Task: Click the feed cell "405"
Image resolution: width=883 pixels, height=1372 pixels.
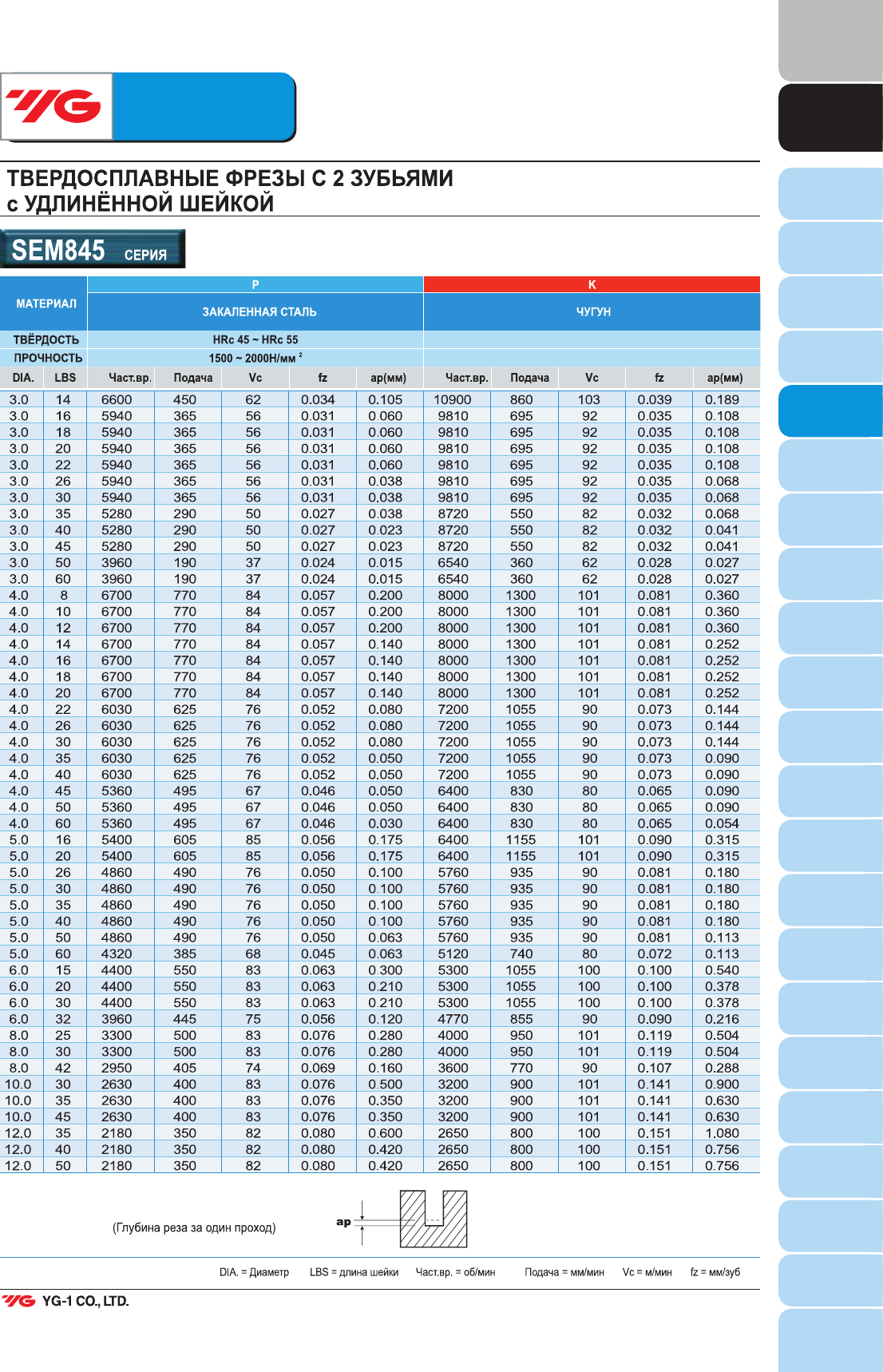Action: click(x=184, y=1068)
